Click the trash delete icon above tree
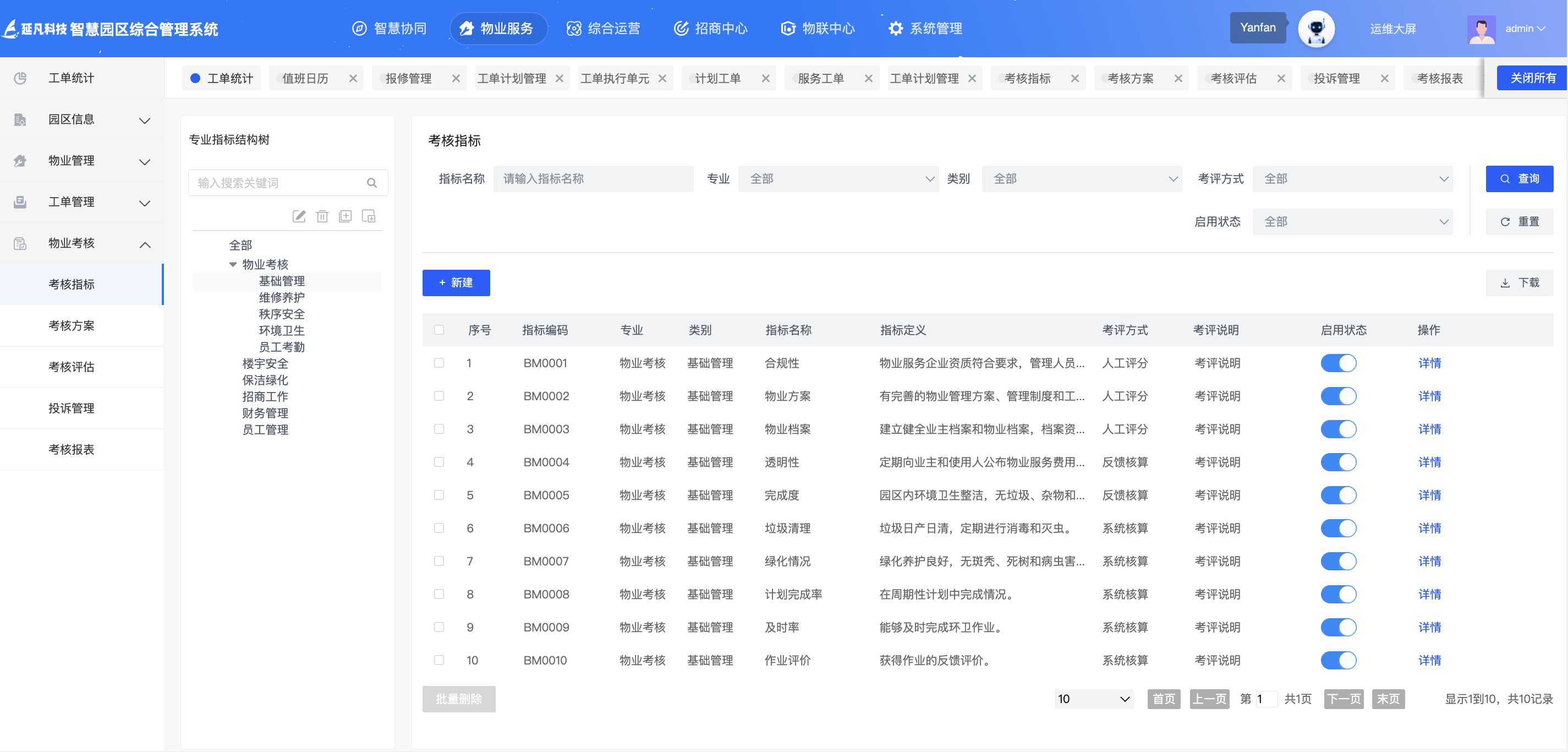This screenshot has height=752, width=1568. coord(322,216)
